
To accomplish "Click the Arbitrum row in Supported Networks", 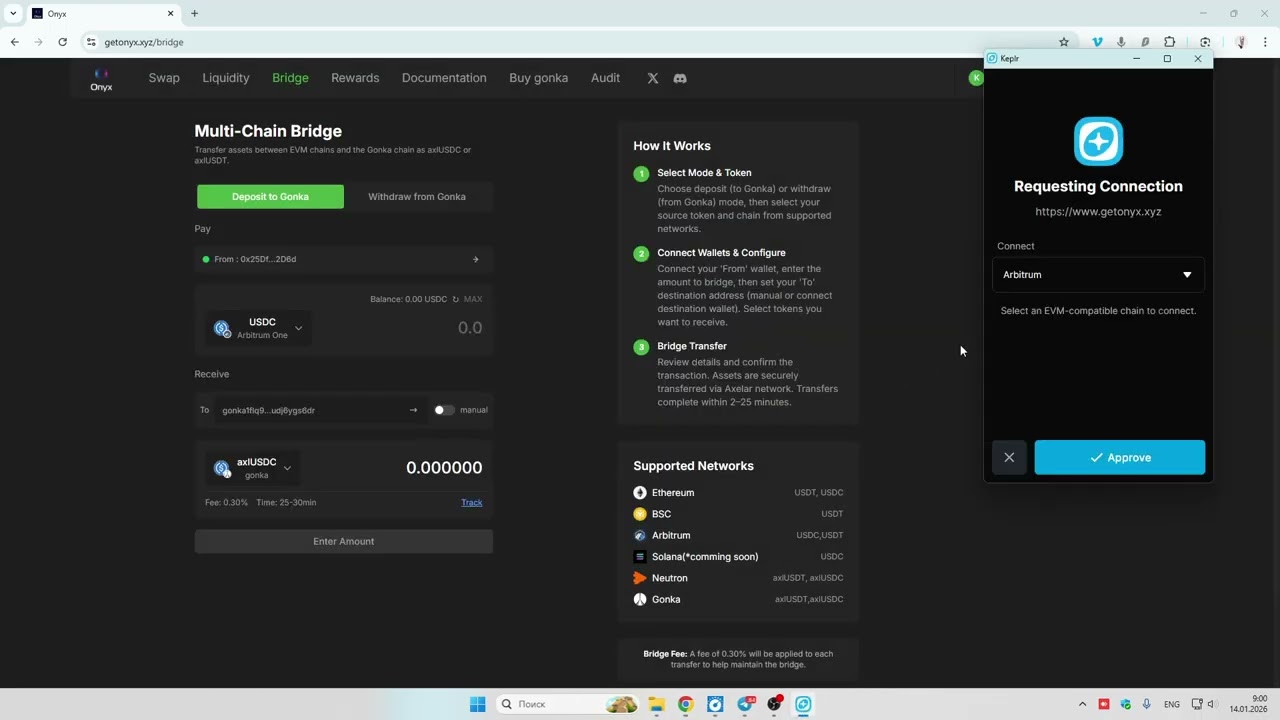I will pyautogui.click(x=738, y=536).
